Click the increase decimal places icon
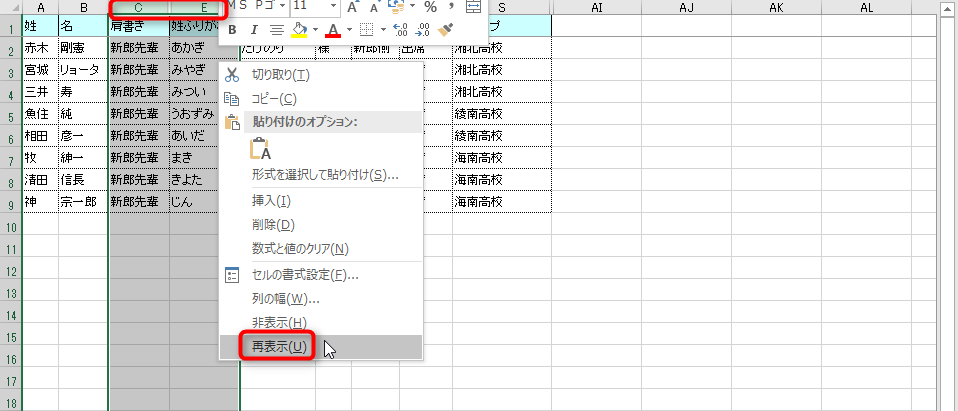Viewport: 958px width, 411px height. click(401, 30)
